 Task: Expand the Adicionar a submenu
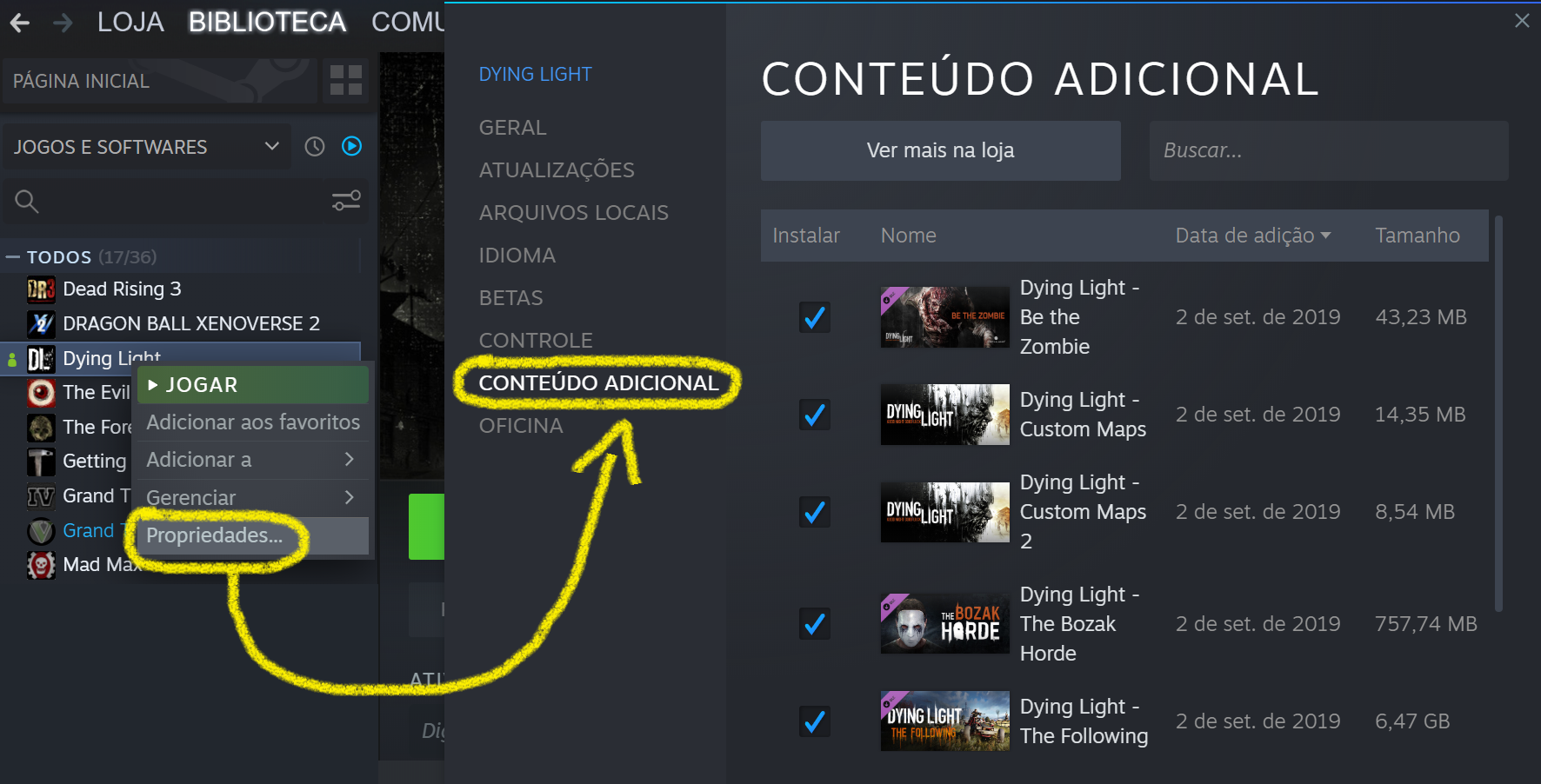pyautogui.click(x=252, y=460)
